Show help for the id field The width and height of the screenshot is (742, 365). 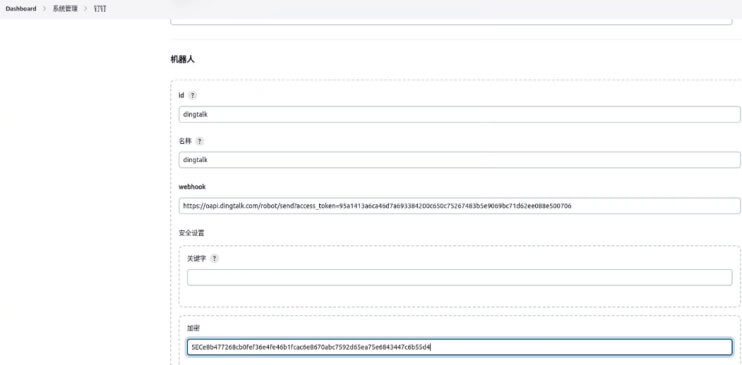(192, 95)
